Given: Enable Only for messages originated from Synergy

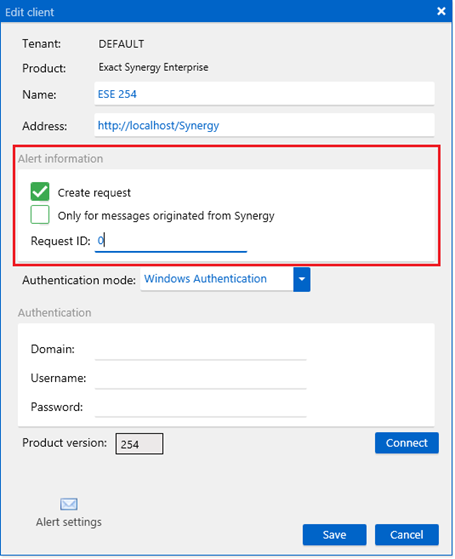Looking at the screenshot, I should point(40,215).
